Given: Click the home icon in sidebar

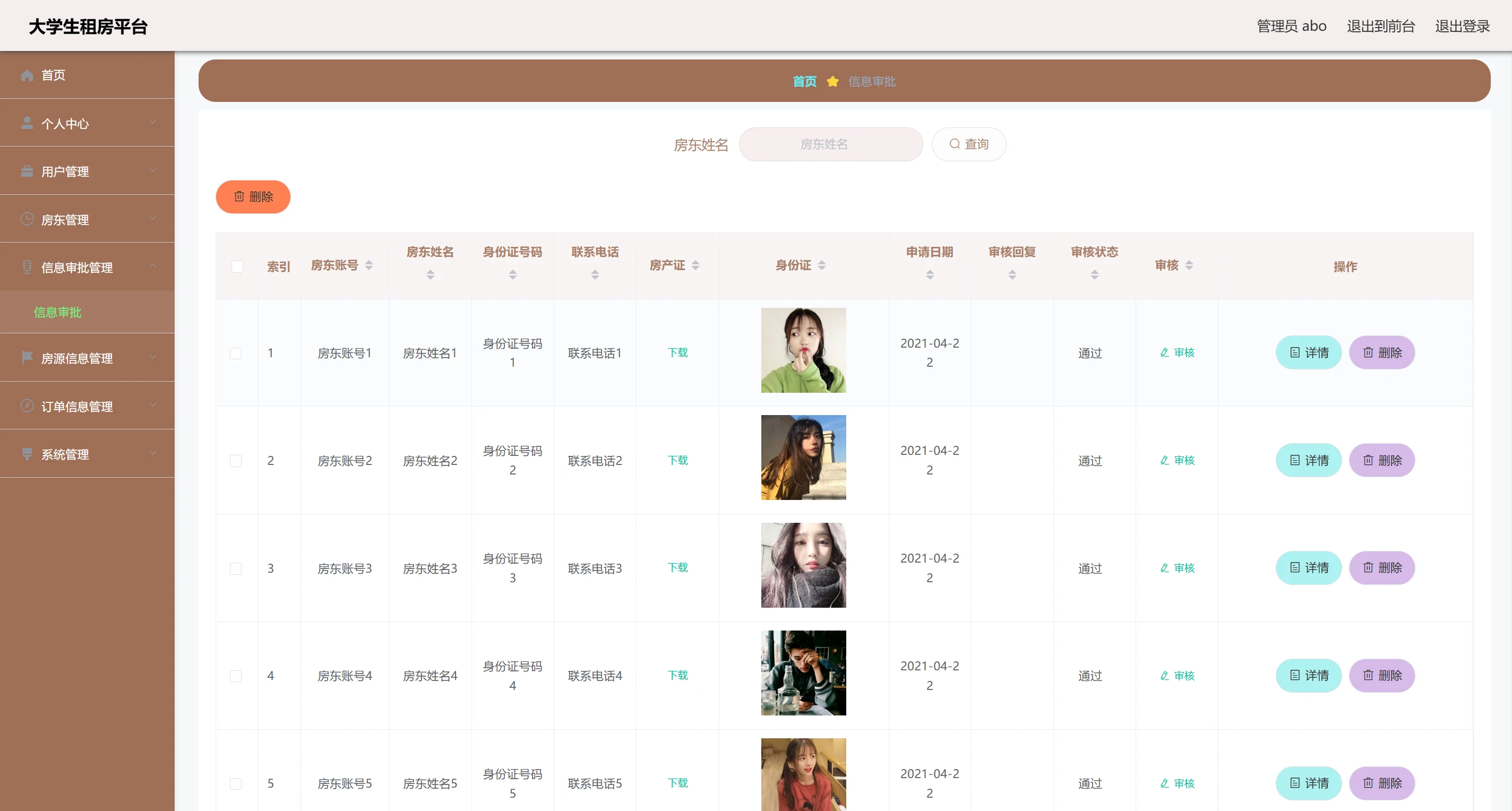Looking at the screenshot, I should click(27, 75).
